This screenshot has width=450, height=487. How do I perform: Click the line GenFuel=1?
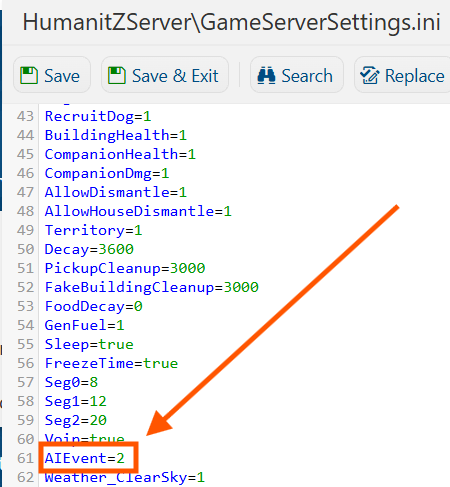coord(84,325)
